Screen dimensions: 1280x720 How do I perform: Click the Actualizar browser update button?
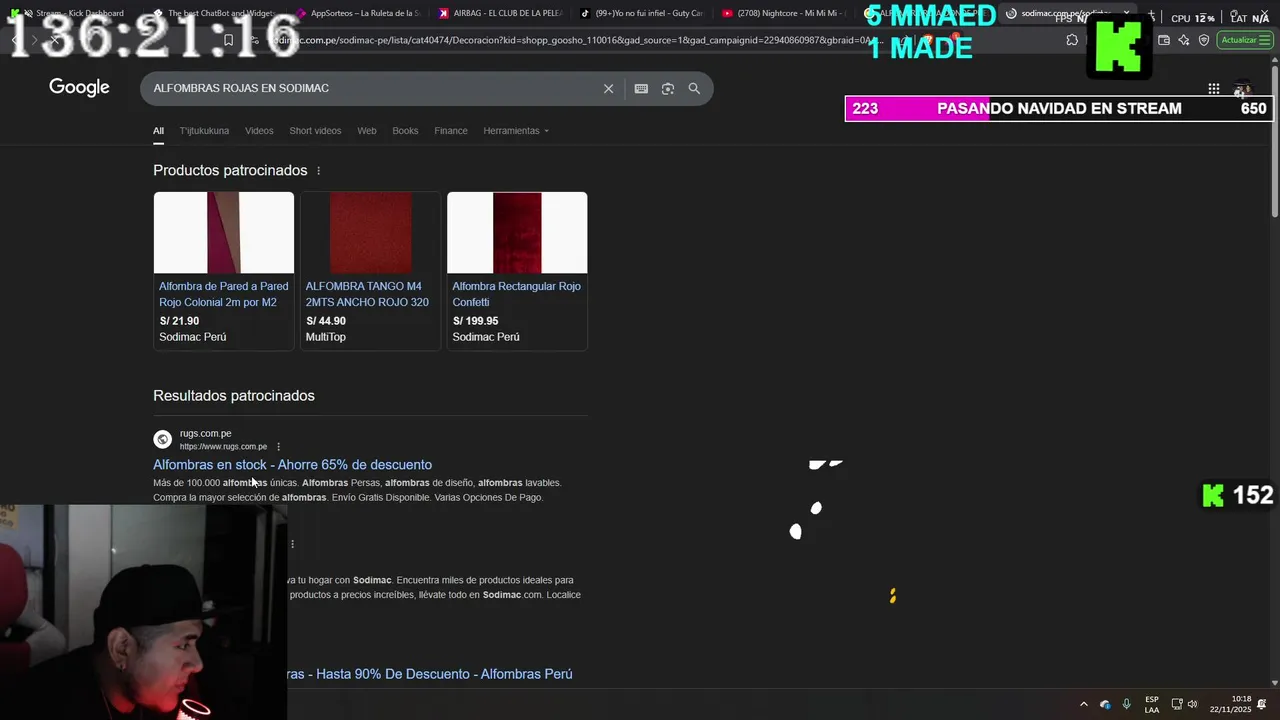(1244, 40)
